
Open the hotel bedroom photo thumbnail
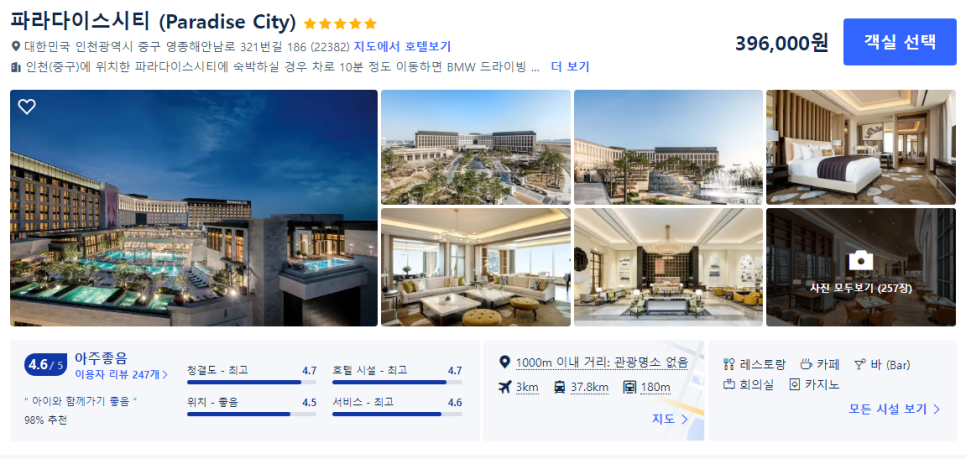pos(861,147)
